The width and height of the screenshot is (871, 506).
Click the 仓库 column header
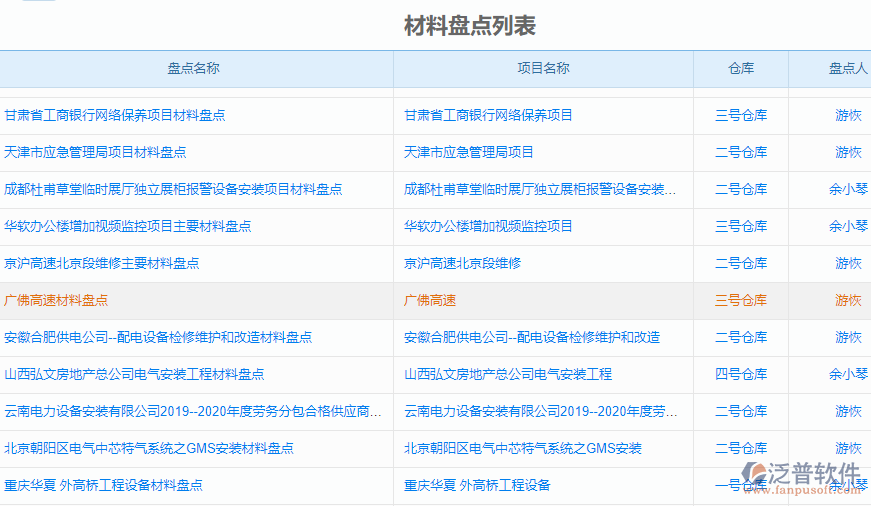[741, 68]
